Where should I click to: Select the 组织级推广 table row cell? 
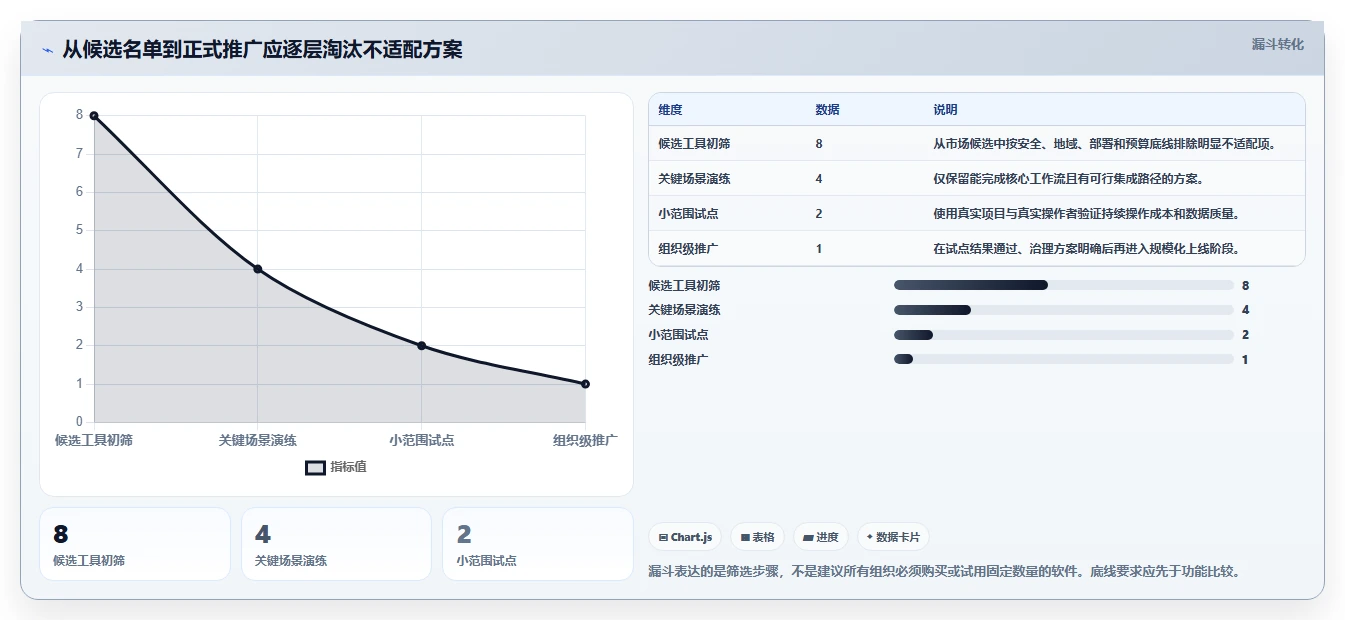(688, 249)
